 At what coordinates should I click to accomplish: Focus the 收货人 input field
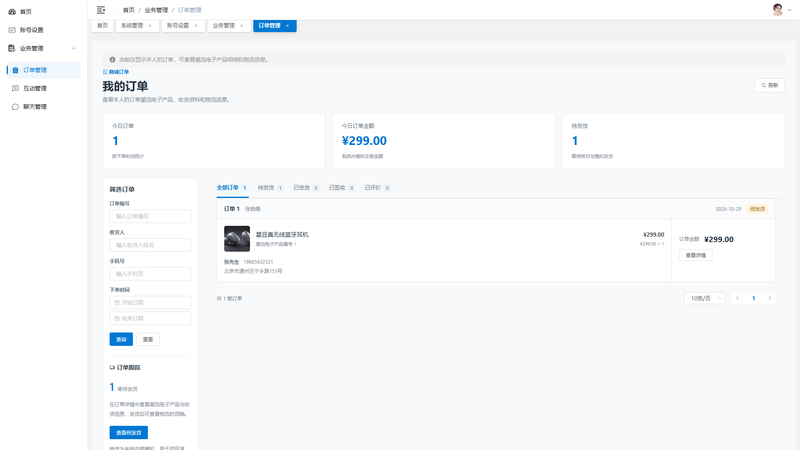click(150, 245)
